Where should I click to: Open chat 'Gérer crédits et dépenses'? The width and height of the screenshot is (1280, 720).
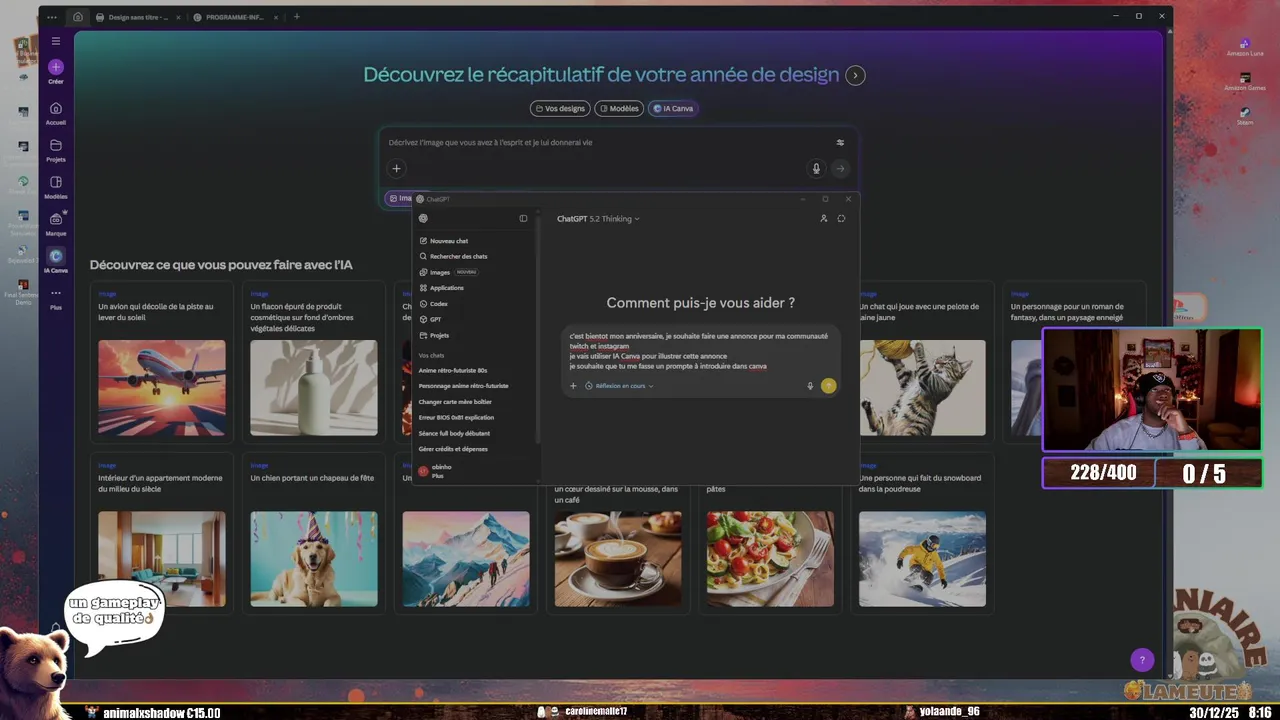[x=453, y=449]
